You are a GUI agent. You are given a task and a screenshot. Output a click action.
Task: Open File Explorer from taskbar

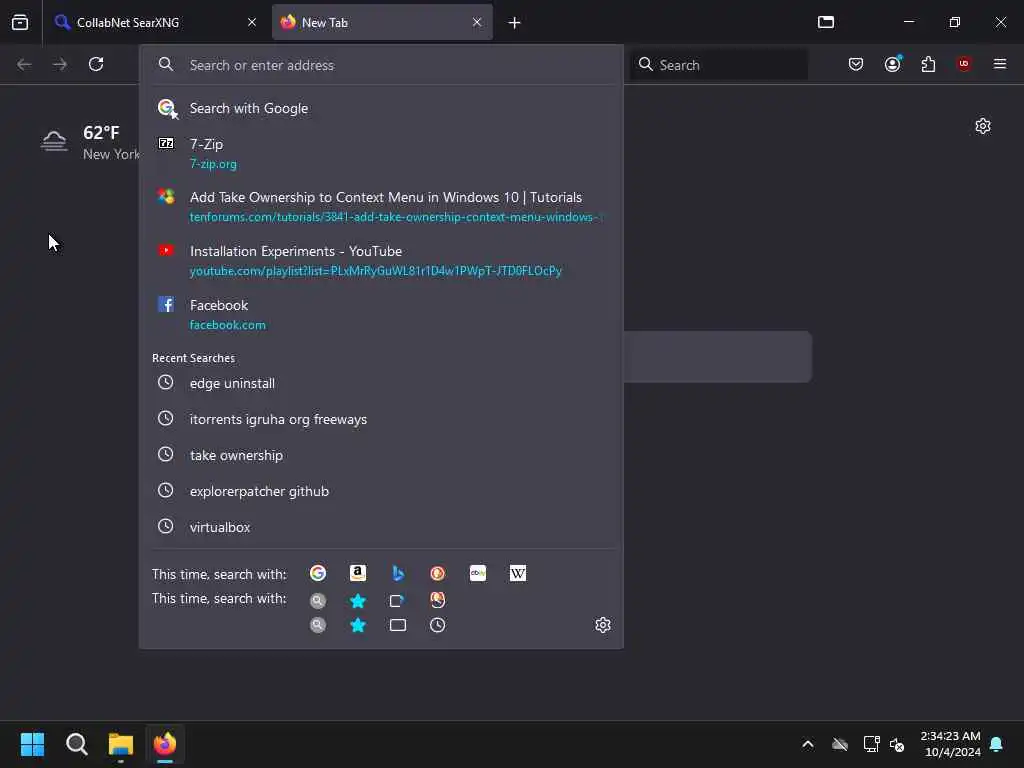point(121,744)
